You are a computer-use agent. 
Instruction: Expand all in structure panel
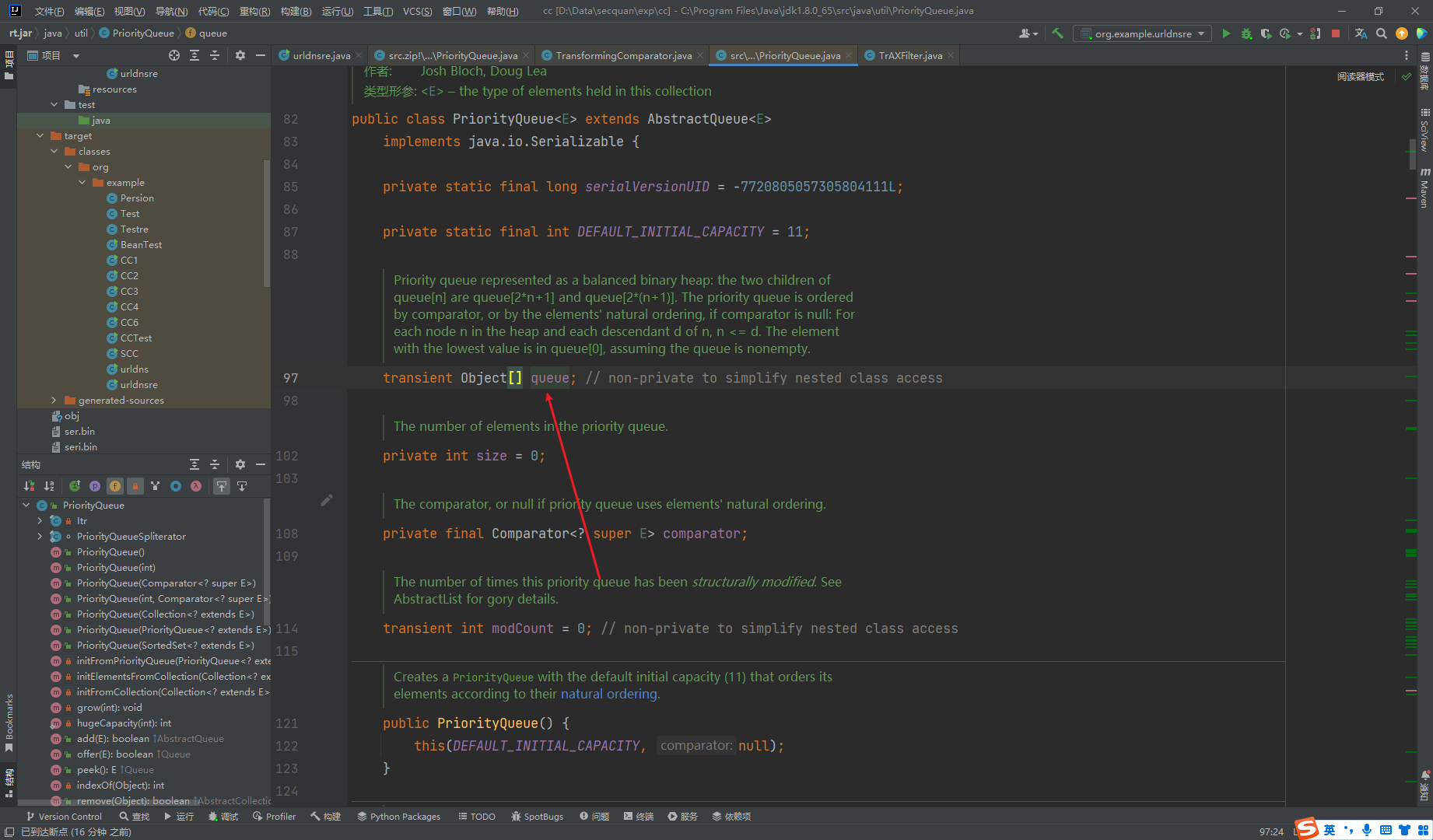(194, 464)
